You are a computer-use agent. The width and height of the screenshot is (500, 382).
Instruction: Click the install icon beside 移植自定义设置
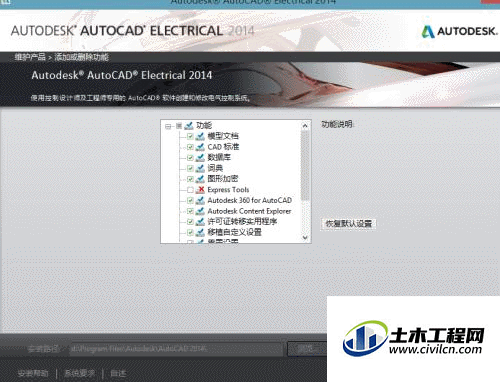[x=200, y=232]
